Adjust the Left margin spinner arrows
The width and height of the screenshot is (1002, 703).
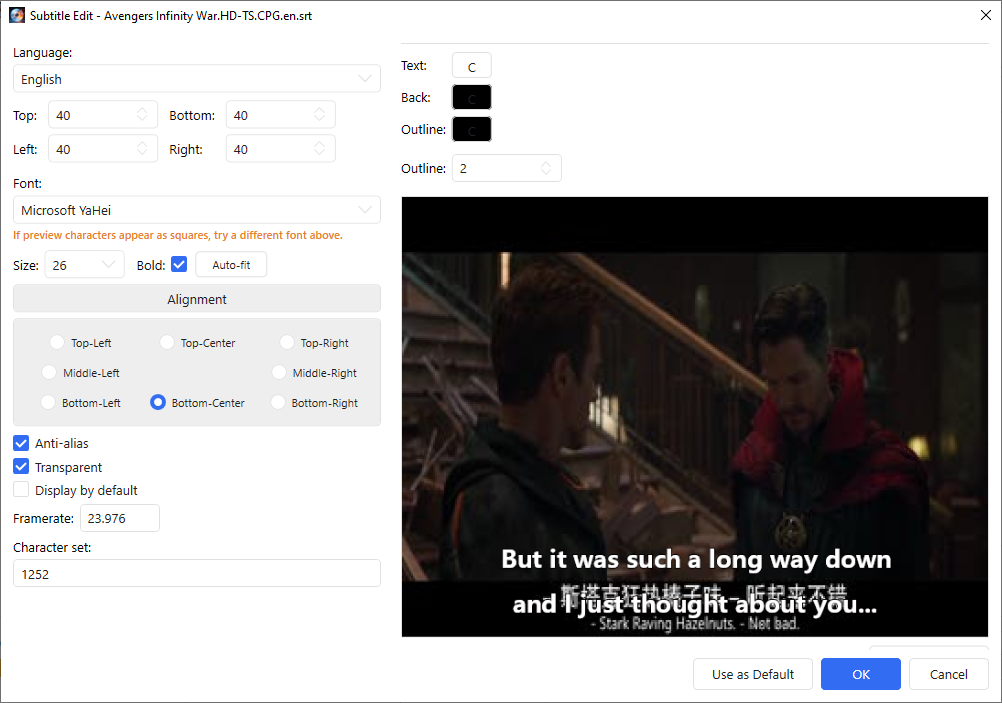142,148
